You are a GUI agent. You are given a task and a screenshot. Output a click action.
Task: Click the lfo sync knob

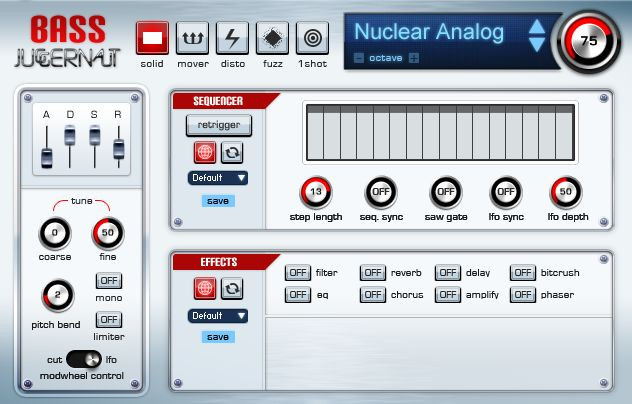click(506, 192)
